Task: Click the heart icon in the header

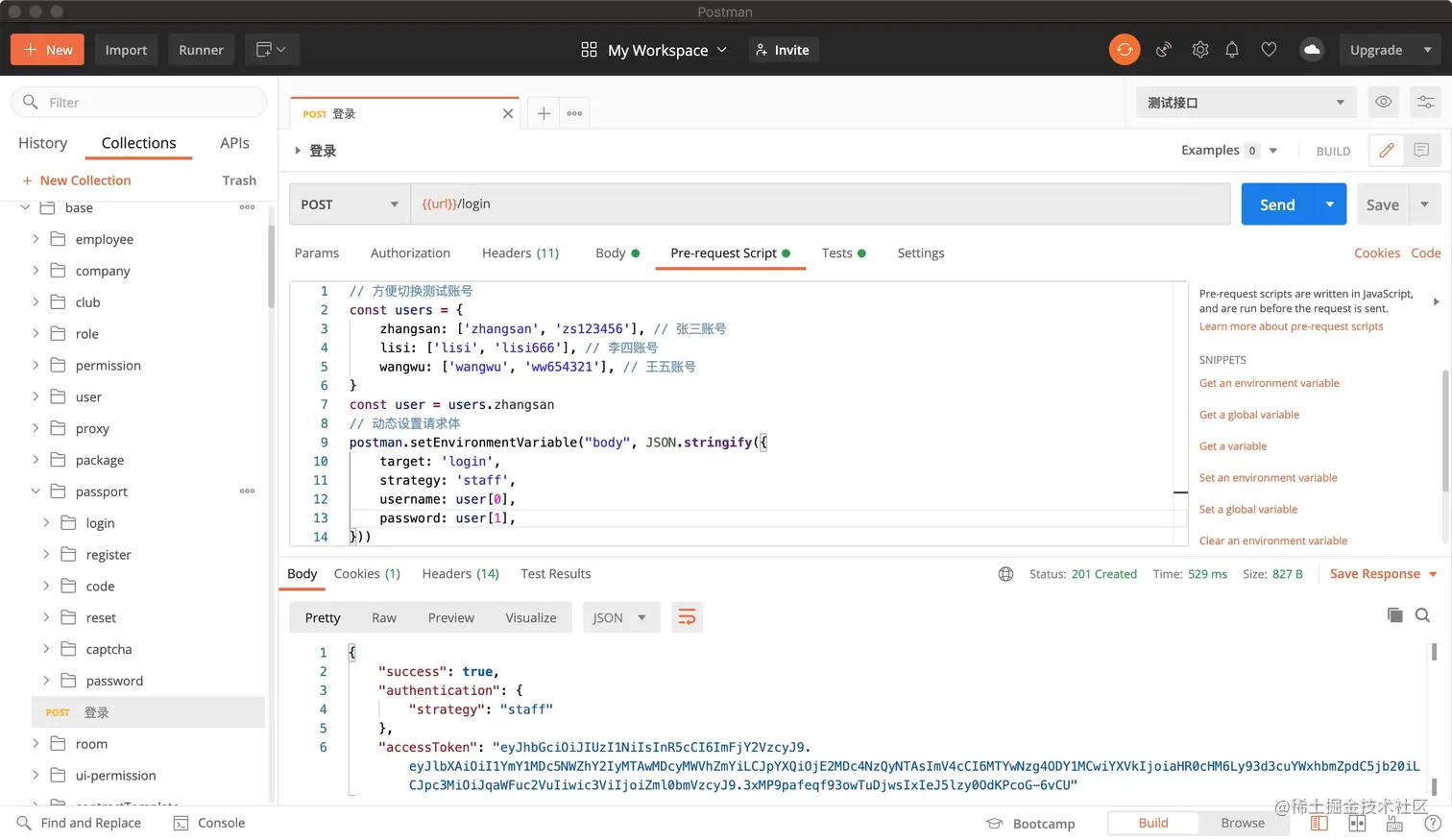Action: pos(1269,50)
